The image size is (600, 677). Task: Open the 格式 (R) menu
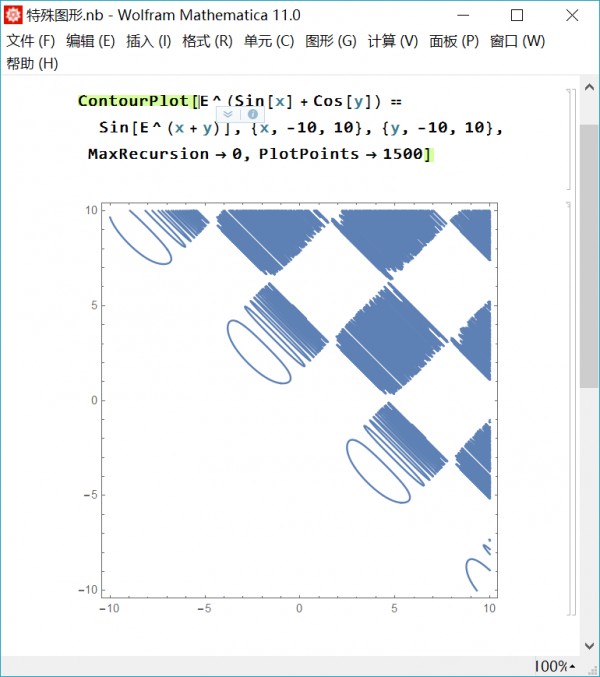[207, 41]
